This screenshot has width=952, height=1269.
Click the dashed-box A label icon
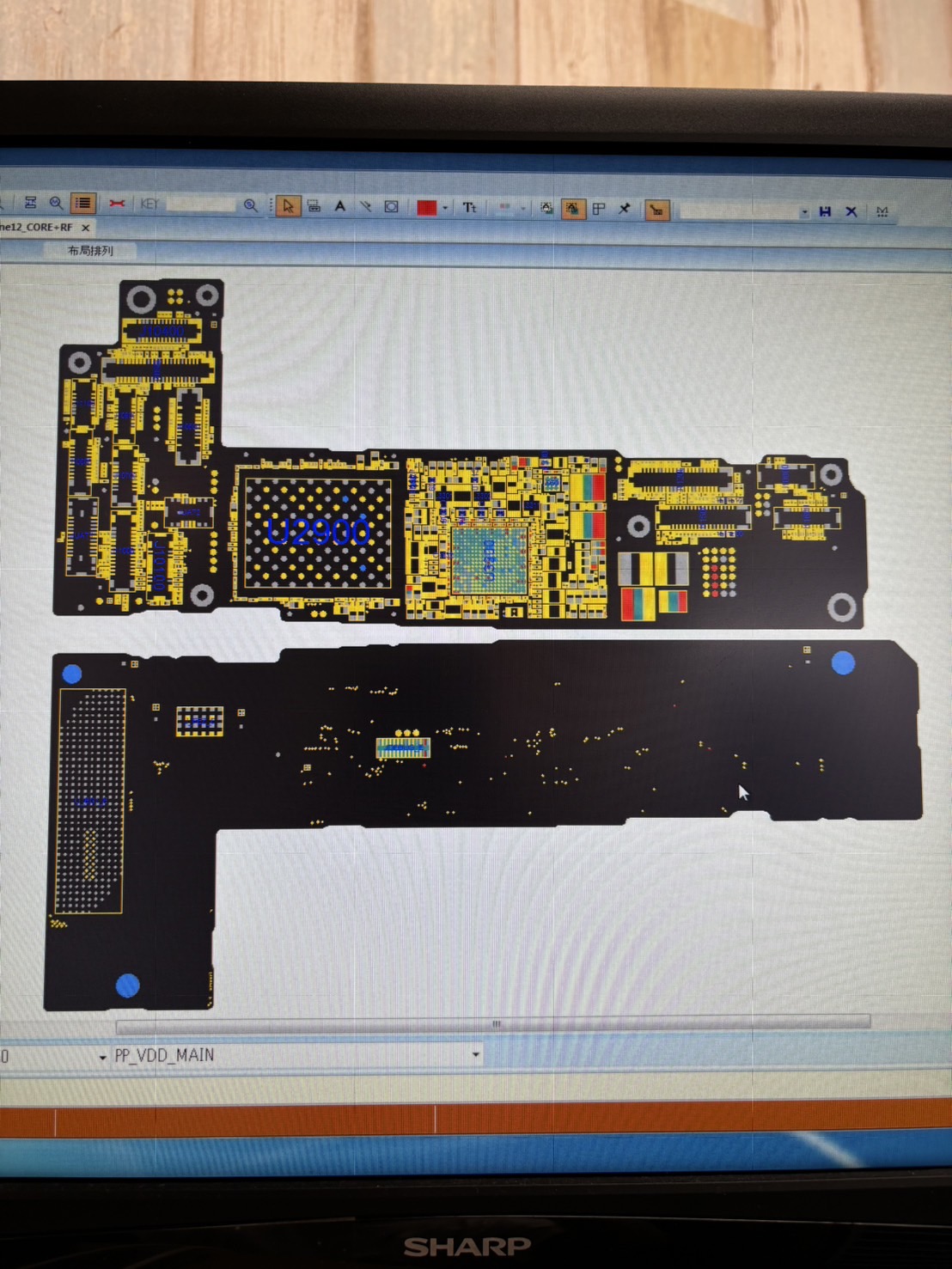coord(546,208)
